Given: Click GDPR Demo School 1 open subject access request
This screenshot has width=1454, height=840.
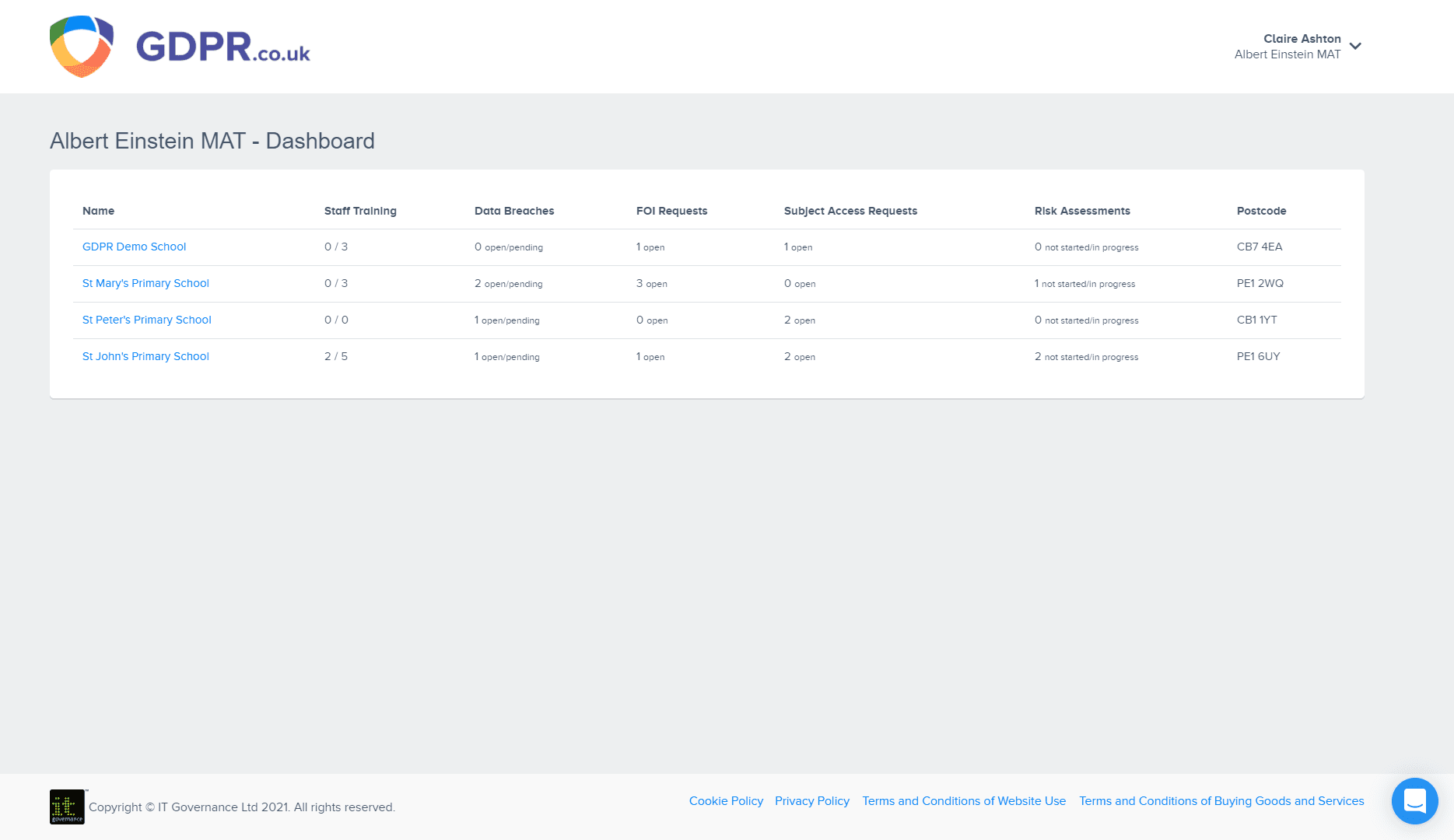Looking at the screenshot, I should coord(798,247).
